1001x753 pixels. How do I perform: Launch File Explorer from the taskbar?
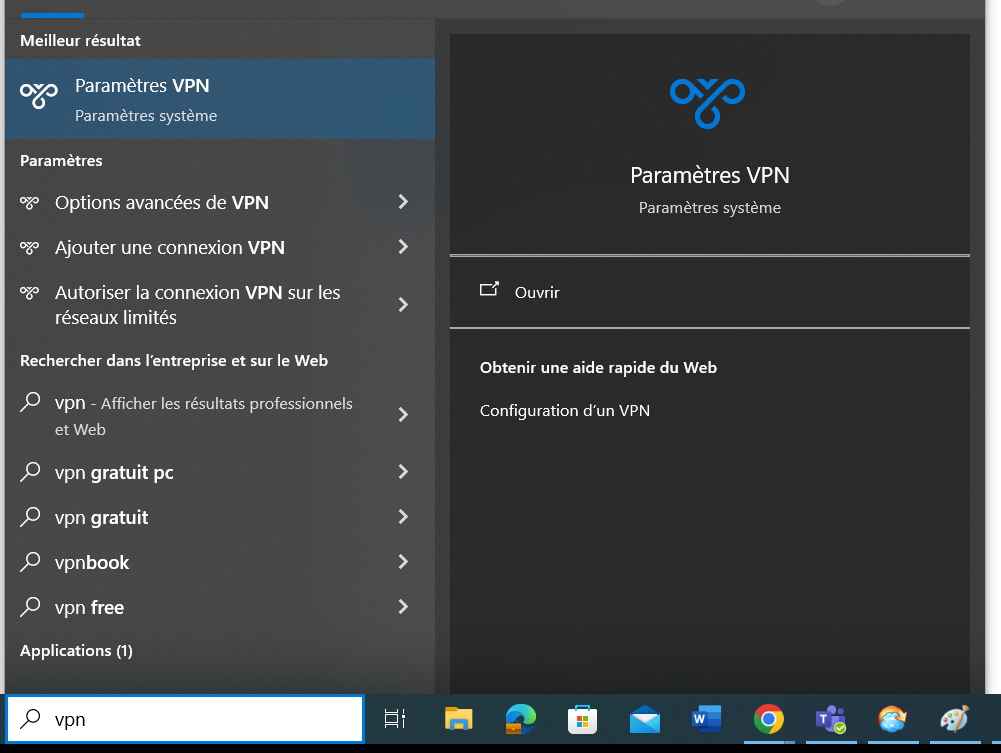pos(458,718)
